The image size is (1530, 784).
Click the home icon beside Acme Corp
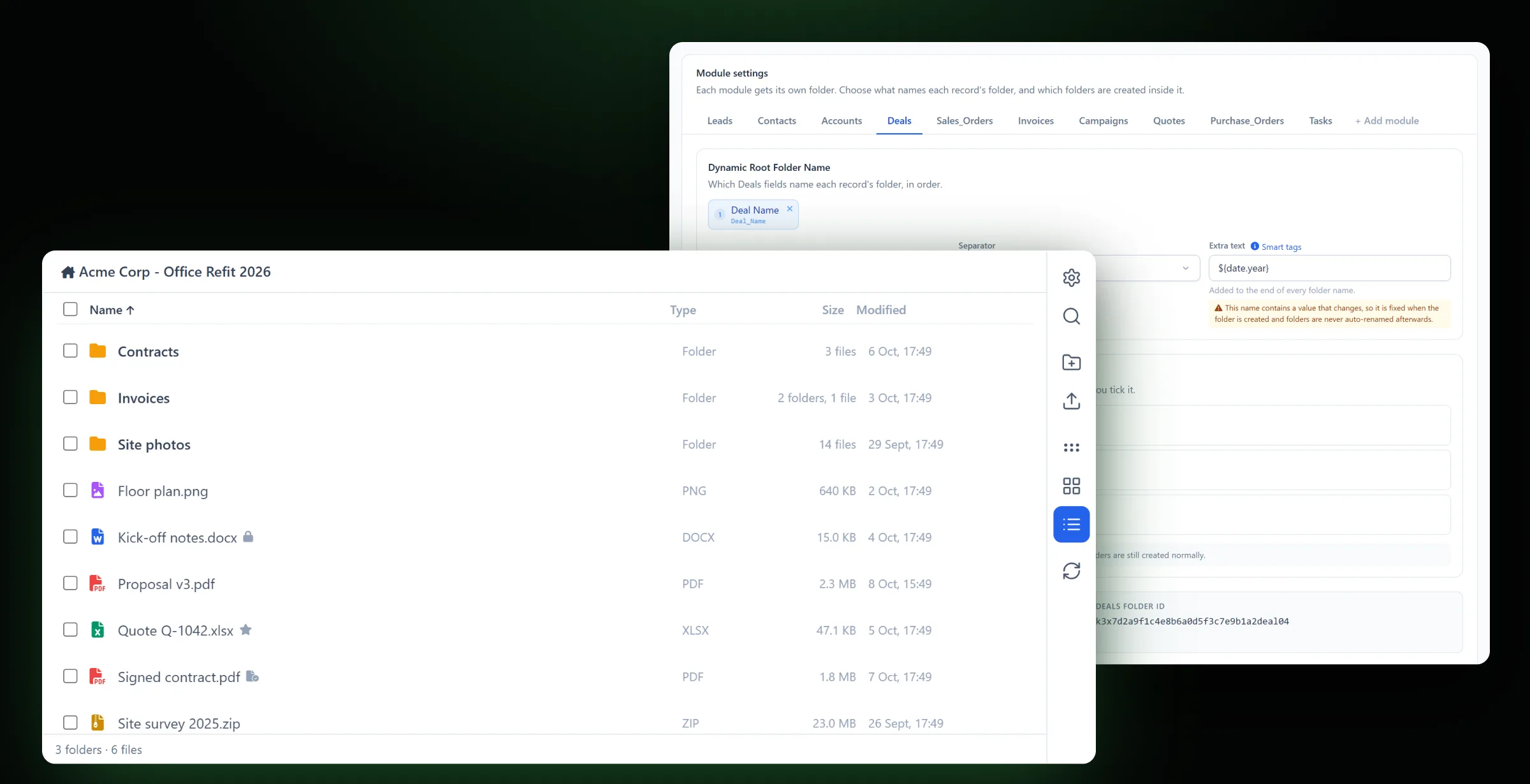tap(68, 272)
